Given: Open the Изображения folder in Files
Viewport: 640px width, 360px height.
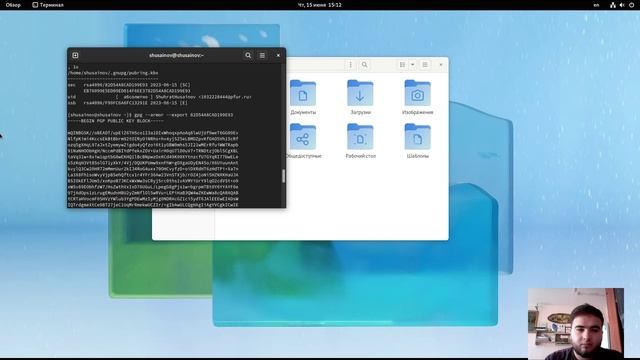Looking at the screenshot, I should tap(417, 98).
